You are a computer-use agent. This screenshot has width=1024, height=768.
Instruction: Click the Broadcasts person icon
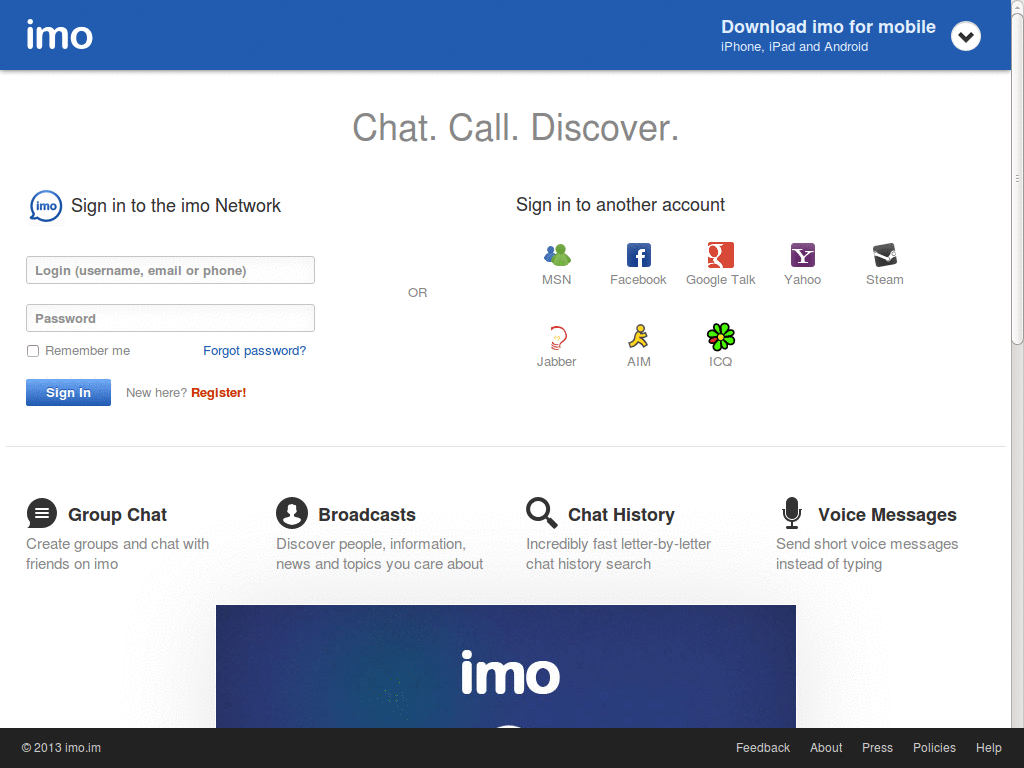tap(292, 513)
